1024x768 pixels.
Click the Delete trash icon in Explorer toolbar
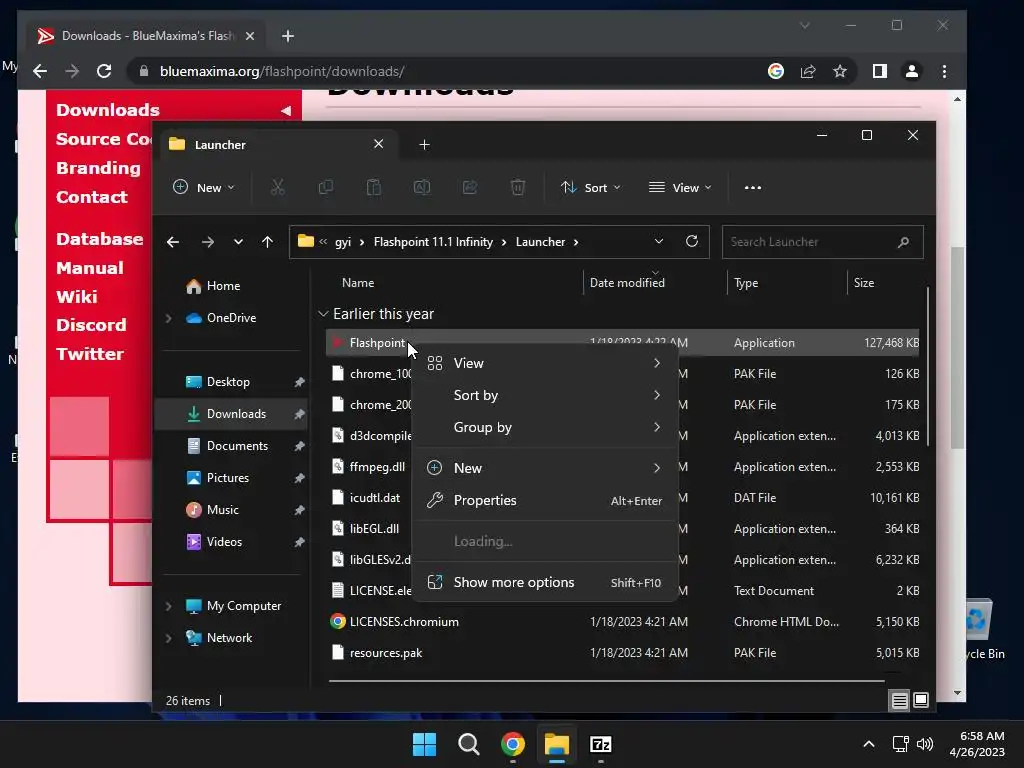click(x=518, y=187)
